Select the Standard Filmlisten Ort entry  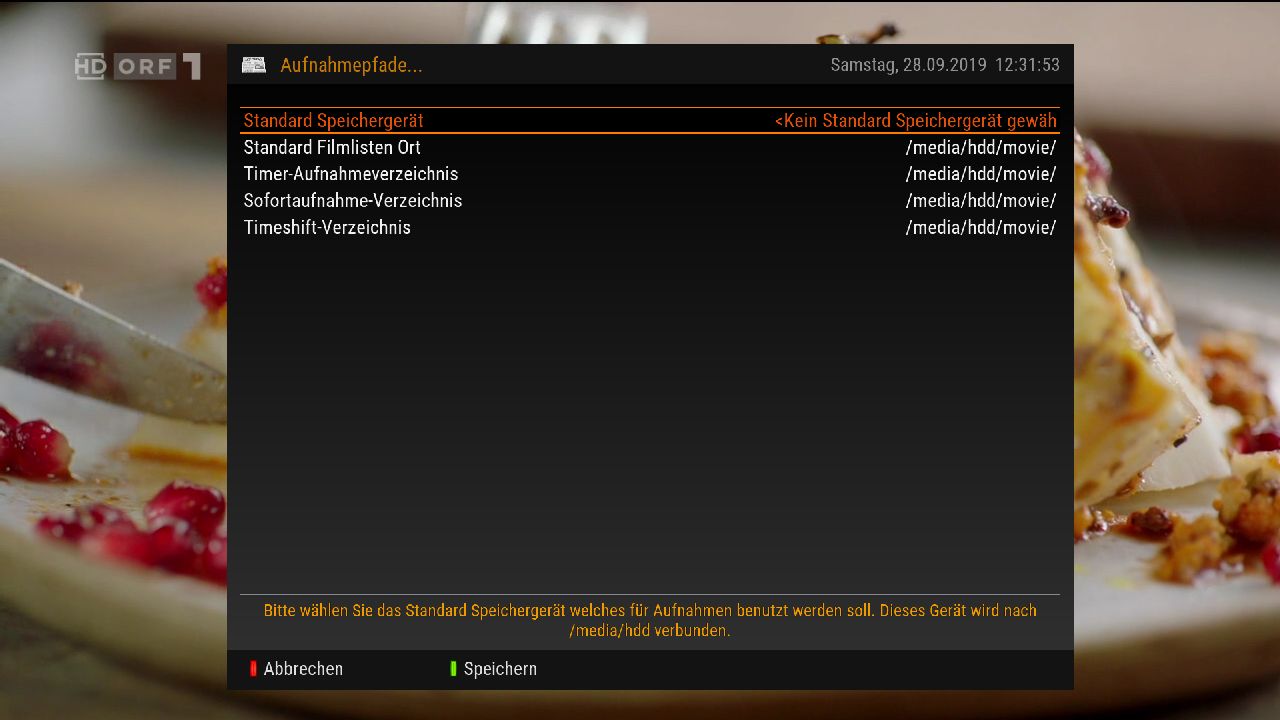pyautogui.click(x=650, y=147)
